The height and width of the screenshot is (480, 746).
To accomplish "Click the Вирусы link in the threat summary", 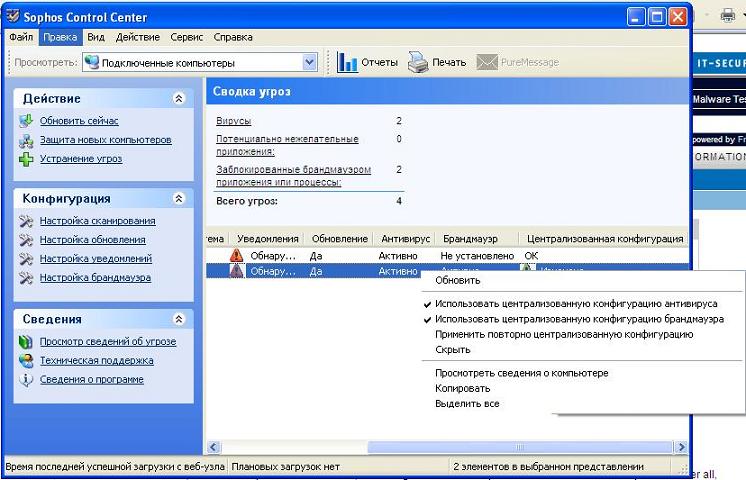I will 234,121.
